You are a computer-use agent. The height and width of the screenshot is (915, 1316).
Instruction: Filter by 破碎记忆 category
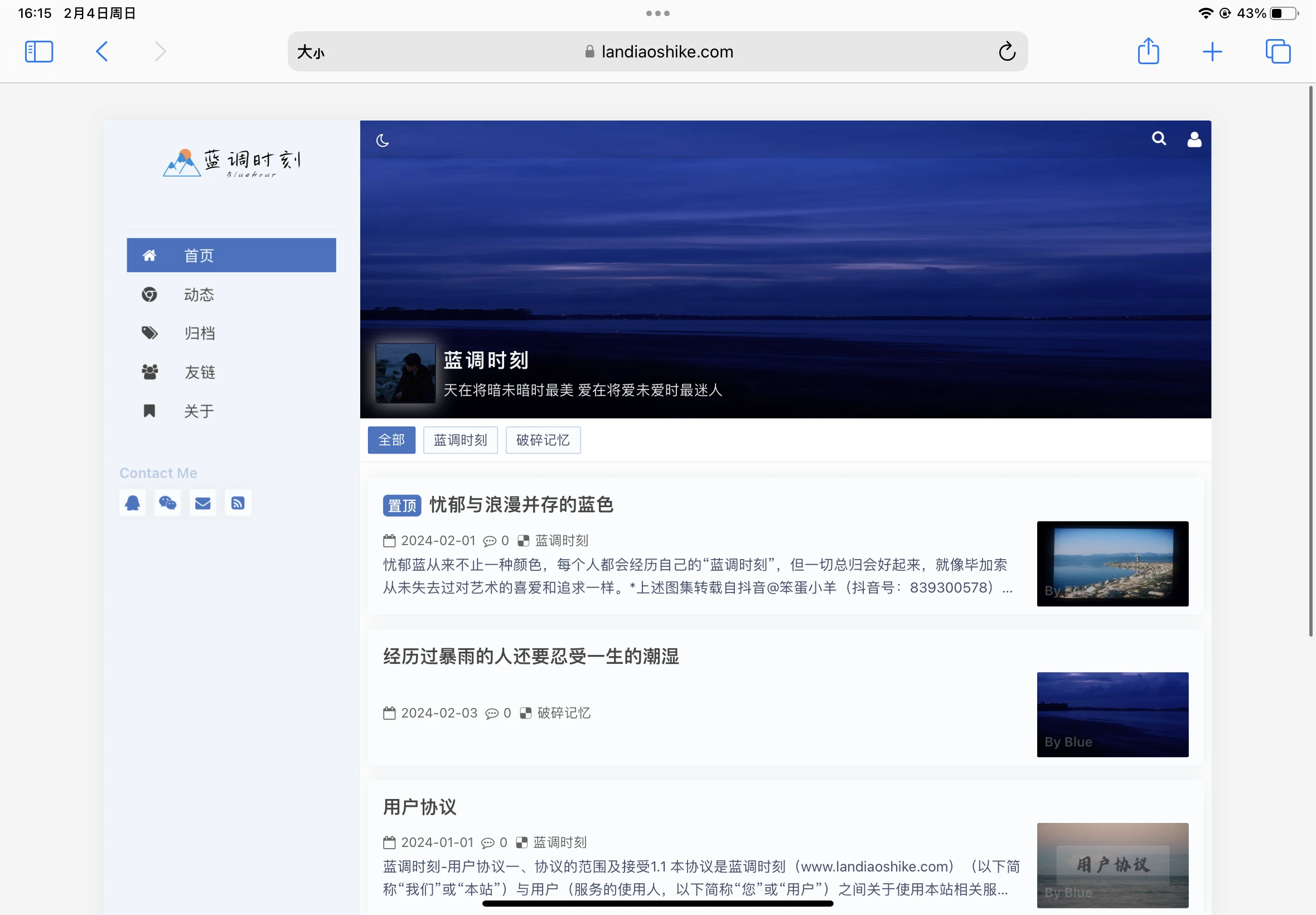click(543, 440)
